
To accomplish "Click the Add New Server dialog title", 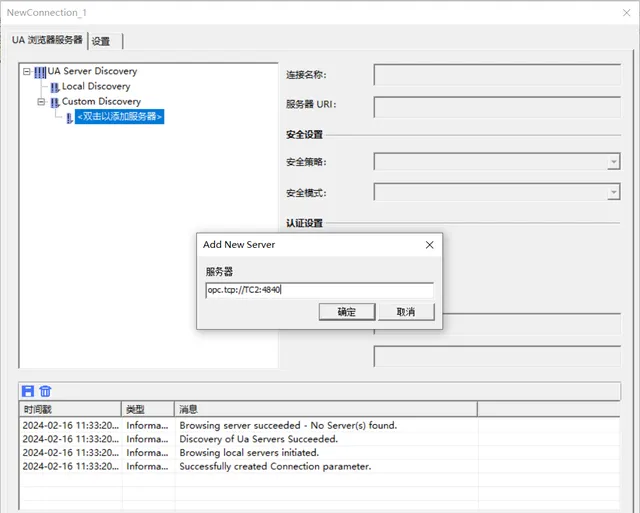I will pos(239,244).
